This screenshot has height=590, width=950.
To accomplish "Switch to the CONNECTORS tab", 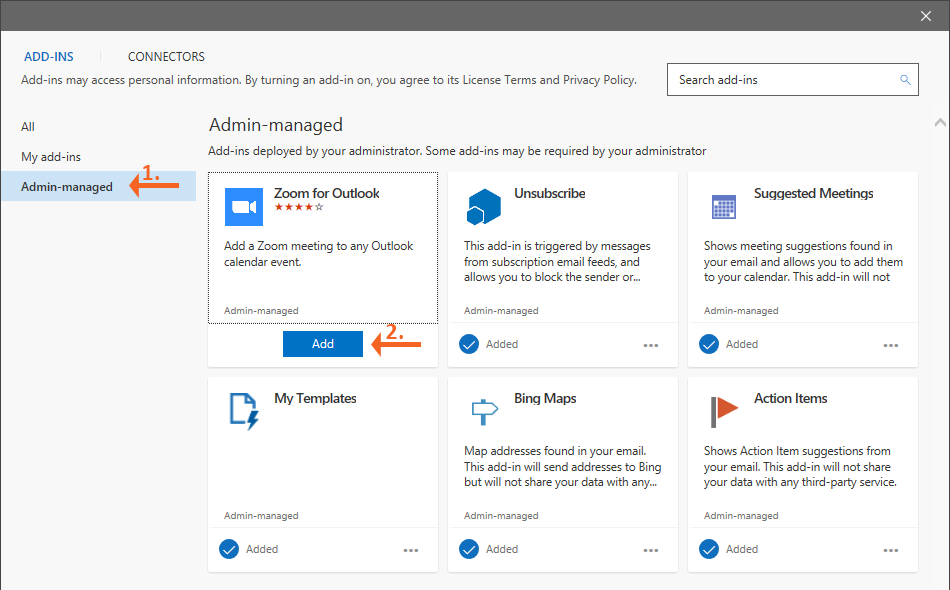I will point(165,56).
